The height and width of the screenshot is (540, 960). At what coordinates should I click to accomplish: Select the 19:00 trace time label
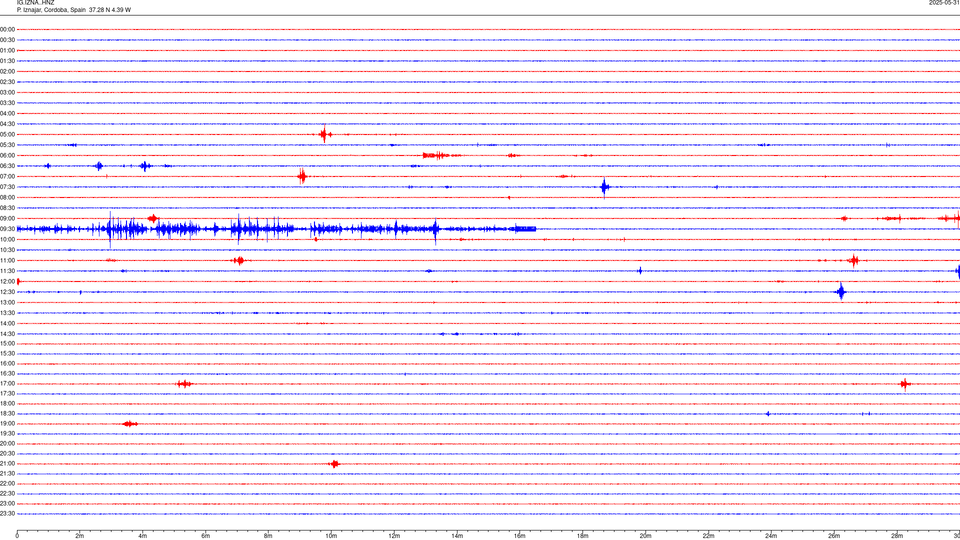point(7,424)
